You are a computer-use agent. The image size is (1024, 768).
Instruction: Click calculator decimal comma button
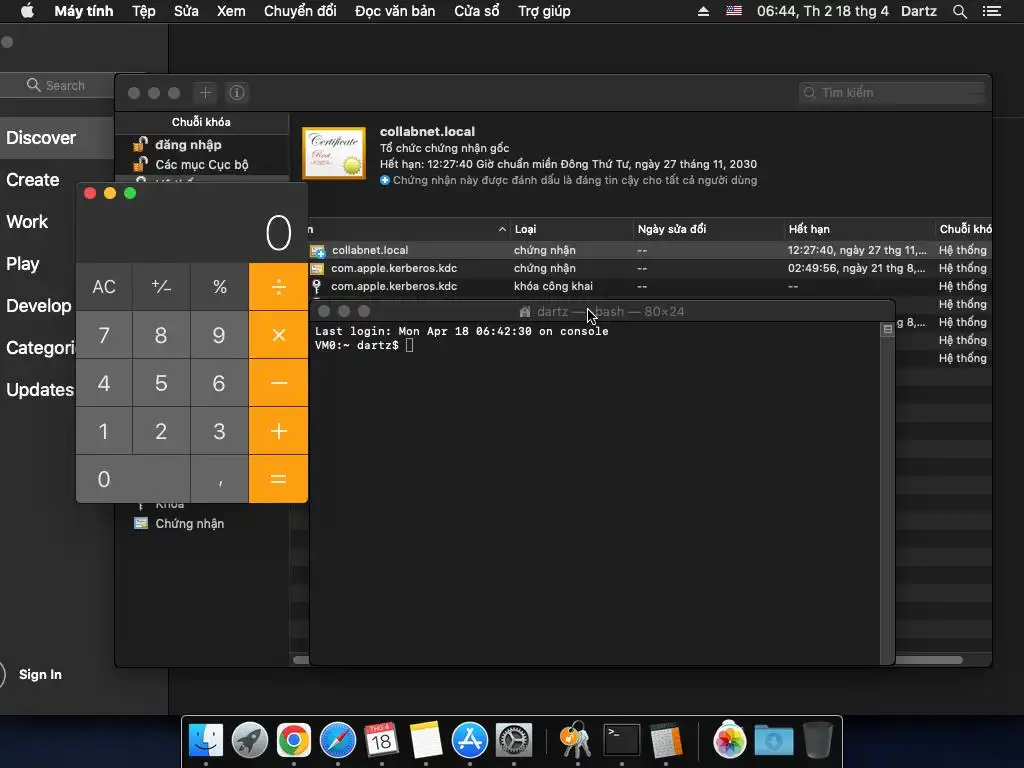click(219, 479)
